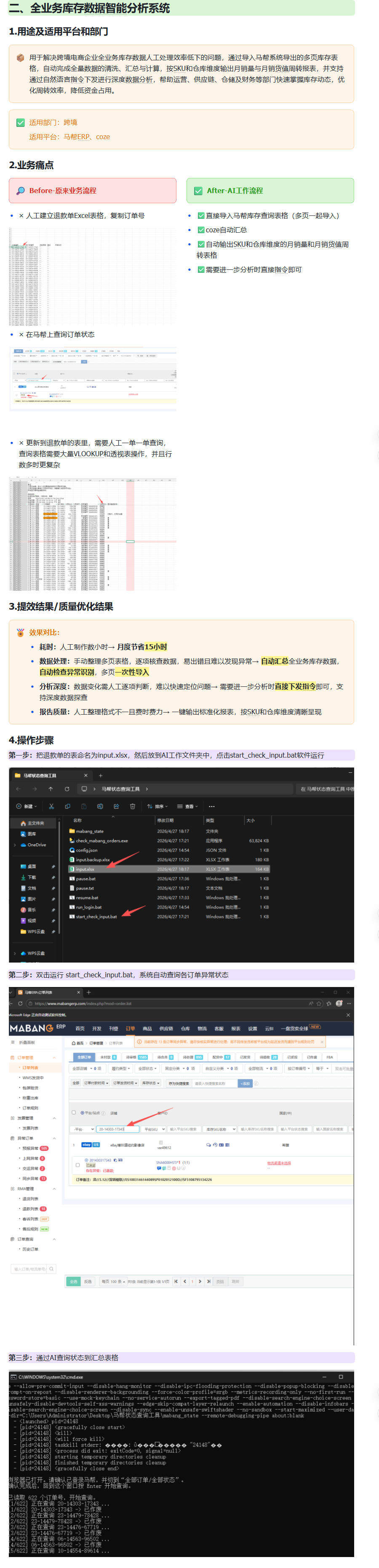This screenshot has height=1568, width=379.
Task: Click the delete trash icon in Explorer toolbar
Action: tap(133, 806)
